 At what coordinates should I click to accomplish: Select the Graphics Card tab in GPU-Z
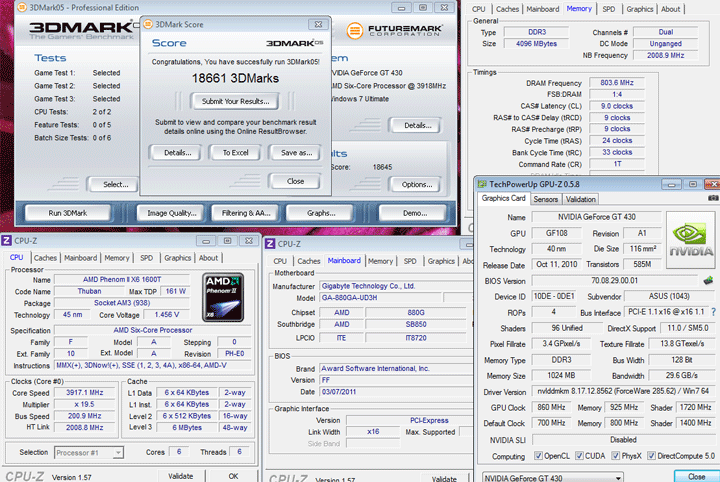coord(504,198)
